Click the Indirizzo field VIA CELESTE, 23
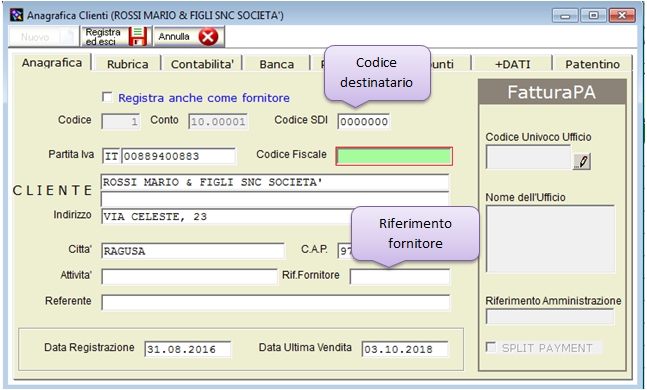This screenshot has height=390, width=647. [x=226, y=217]
